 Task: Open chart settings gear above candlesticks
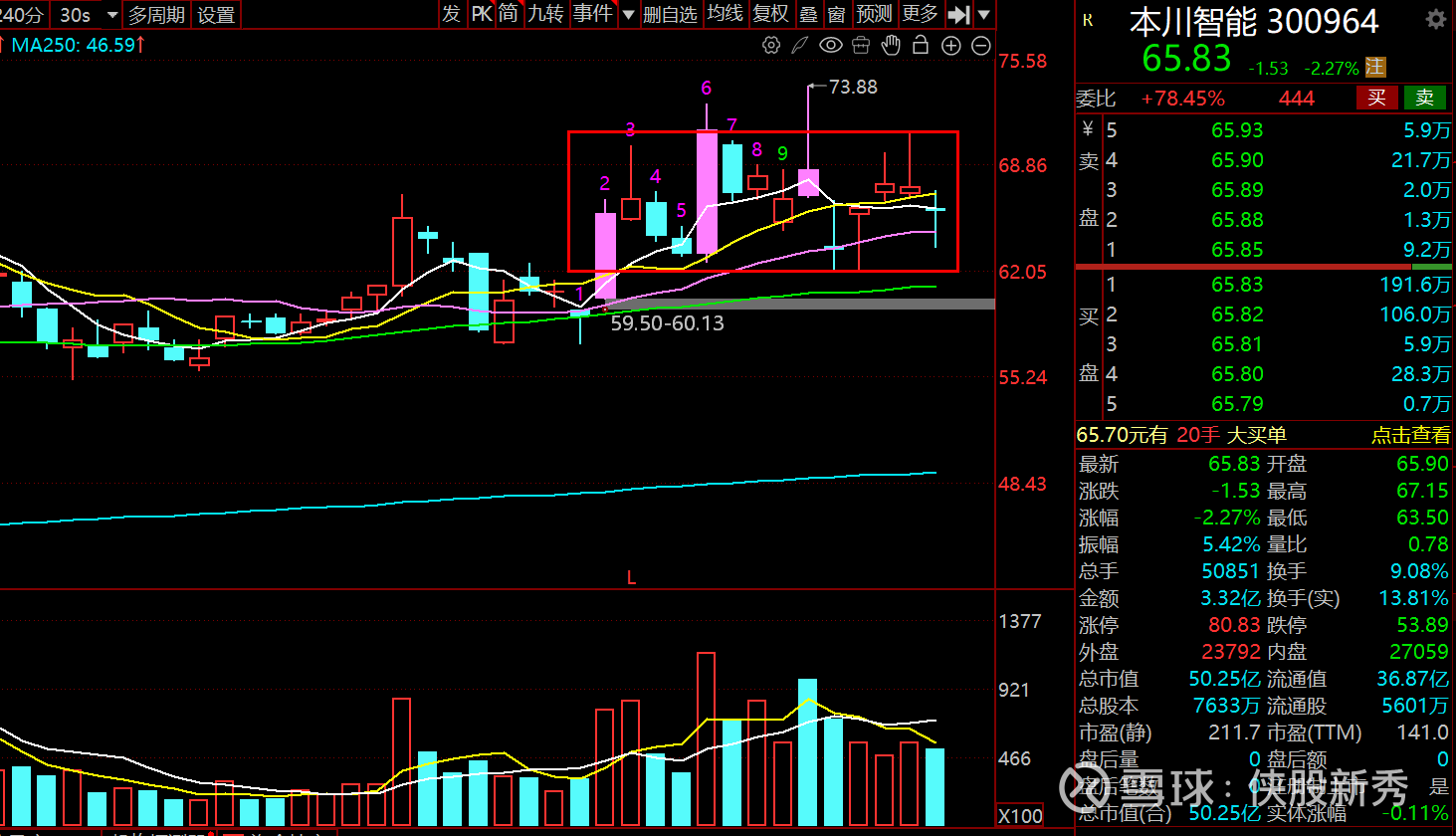[770, 45]
